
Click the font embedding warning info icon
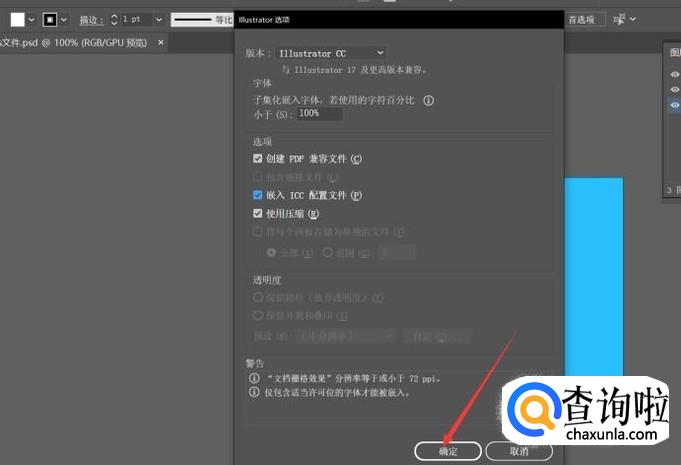(x=254, y=392)
